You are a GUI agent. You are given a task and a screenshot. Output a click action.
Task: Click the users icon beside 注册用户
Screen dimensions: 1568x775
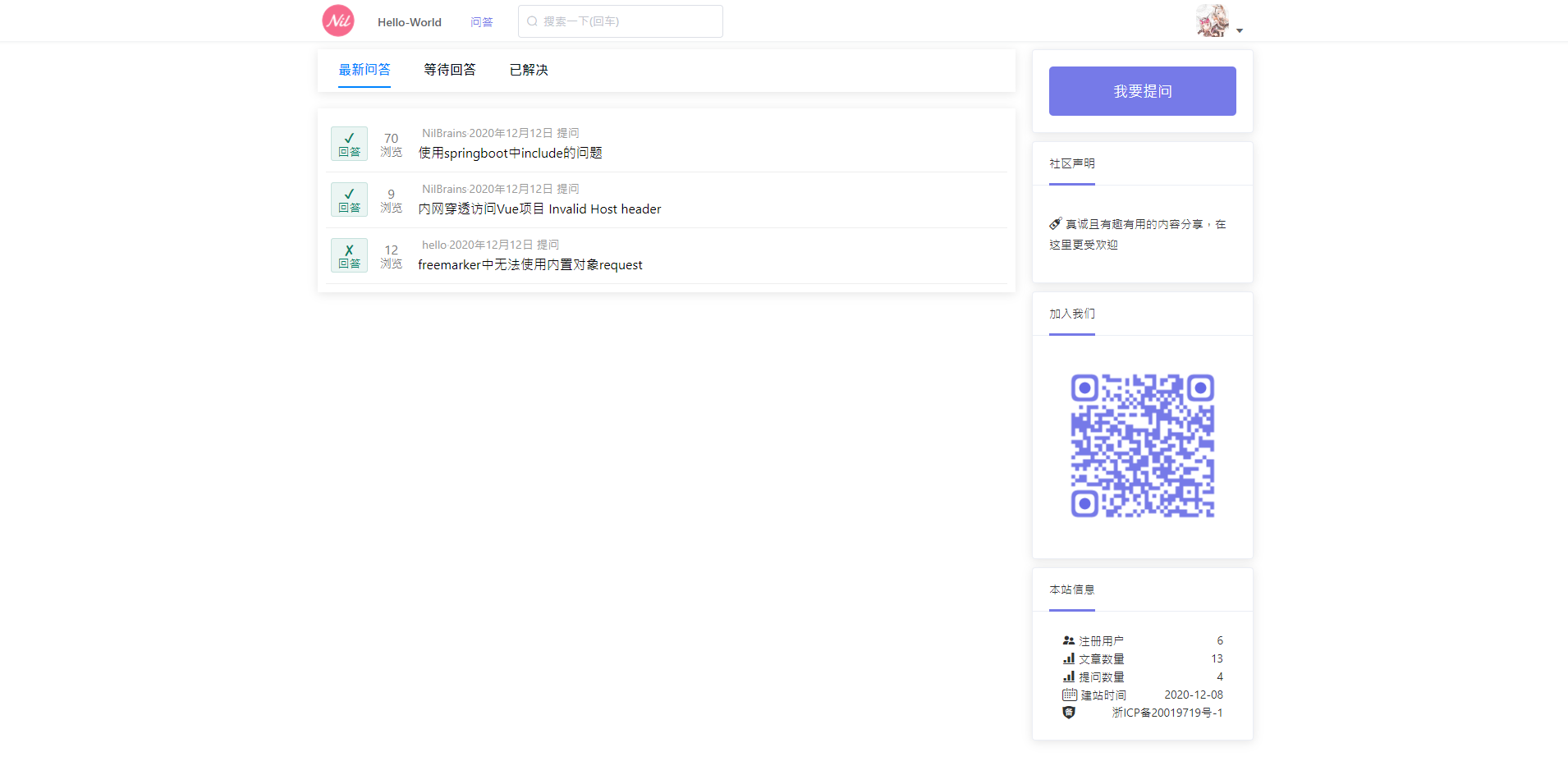coord(1069,640)
